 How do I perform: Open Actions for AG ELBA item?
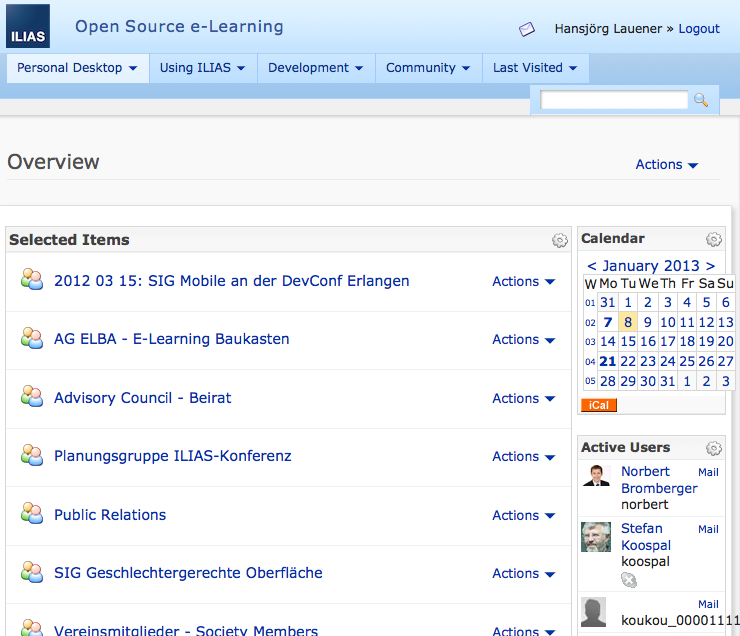click(523, 340)
